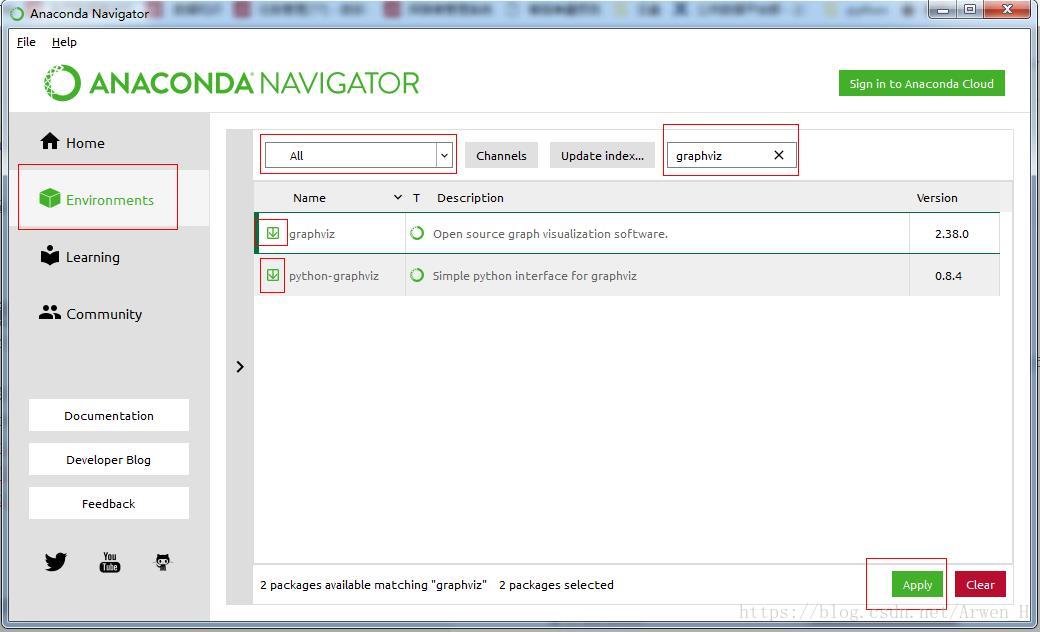Open the GitHub octocat icon

pos(162,562)
